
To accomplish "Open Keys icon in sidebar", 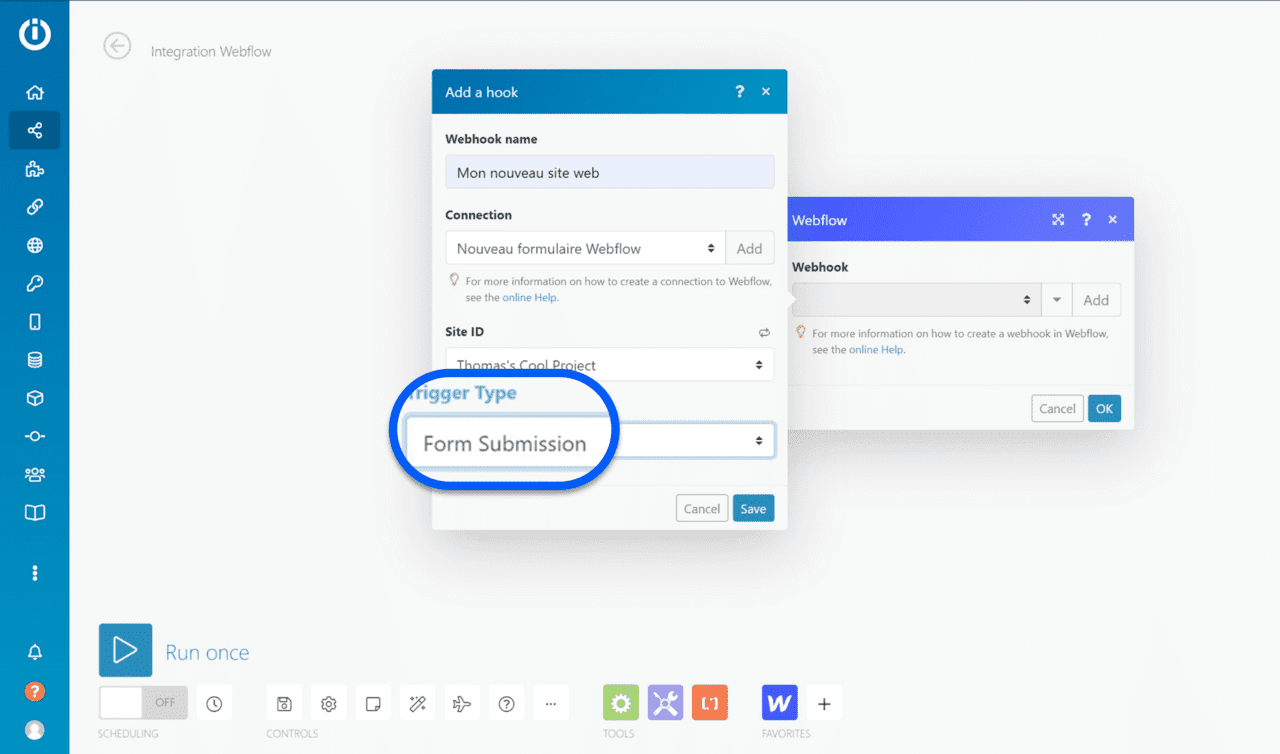I will [x=35, y=284].
